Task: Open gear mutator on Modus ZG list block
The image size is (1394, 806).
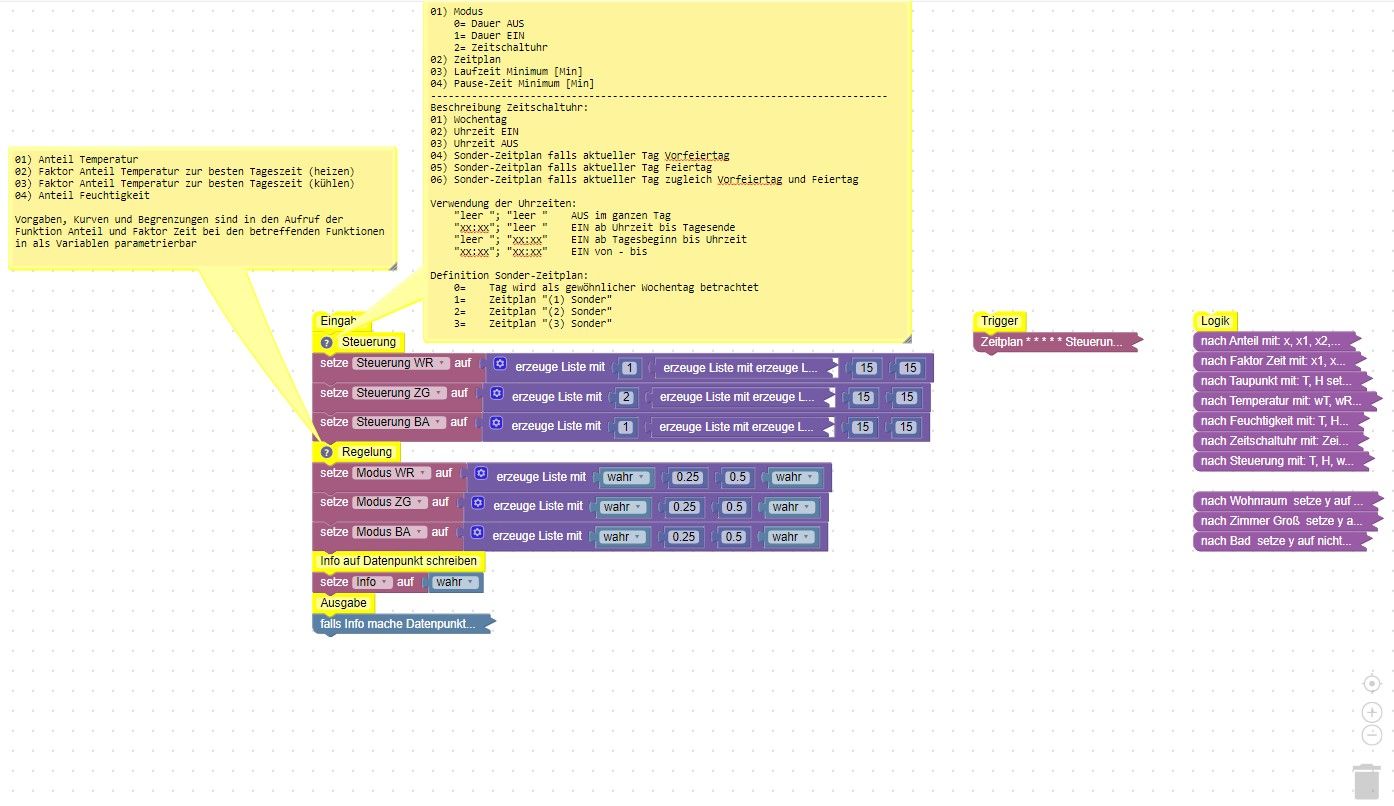Action: click(x=477, y=505)
